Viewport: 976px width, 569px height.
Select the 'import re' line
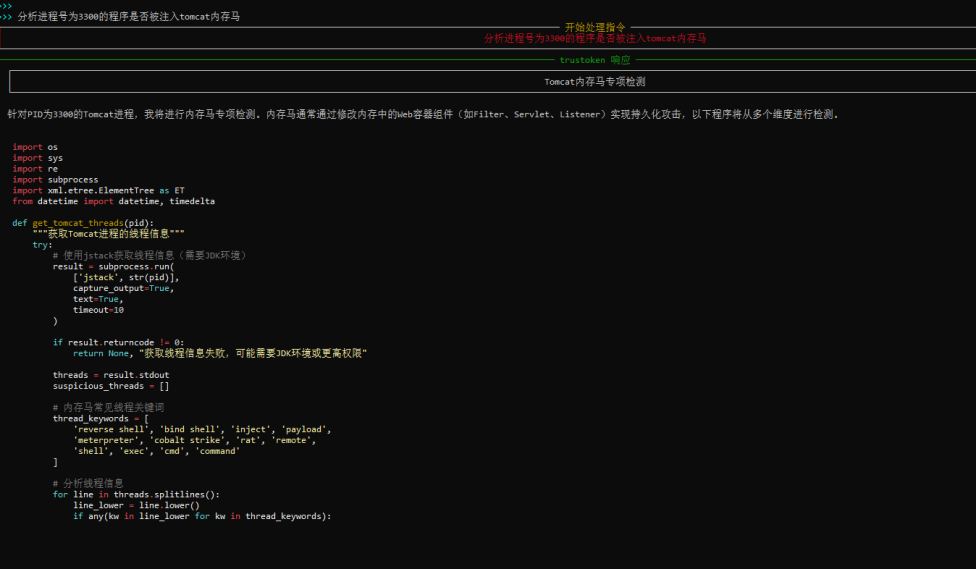click(35, 169)
